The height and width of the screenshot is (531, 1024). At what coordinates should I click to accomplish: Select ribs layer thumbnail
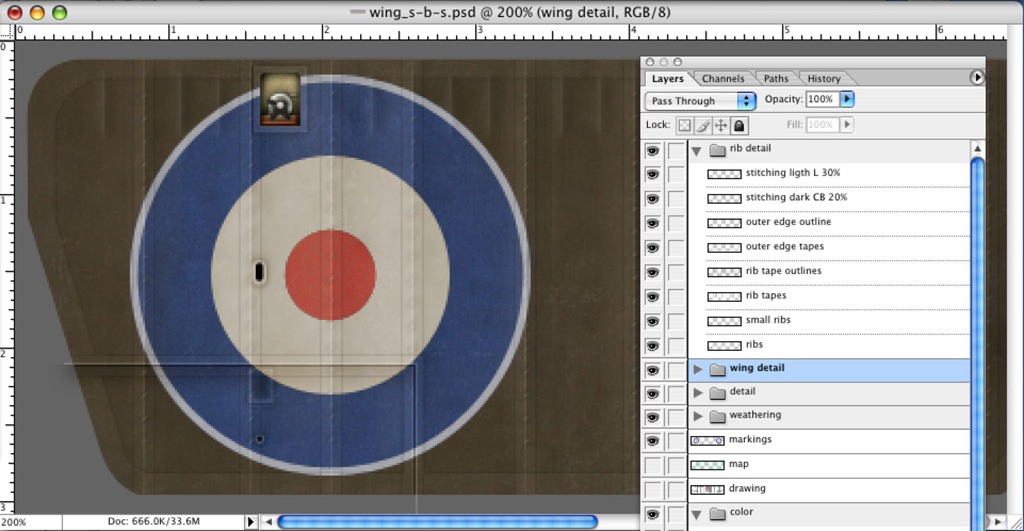click(724, 346)
